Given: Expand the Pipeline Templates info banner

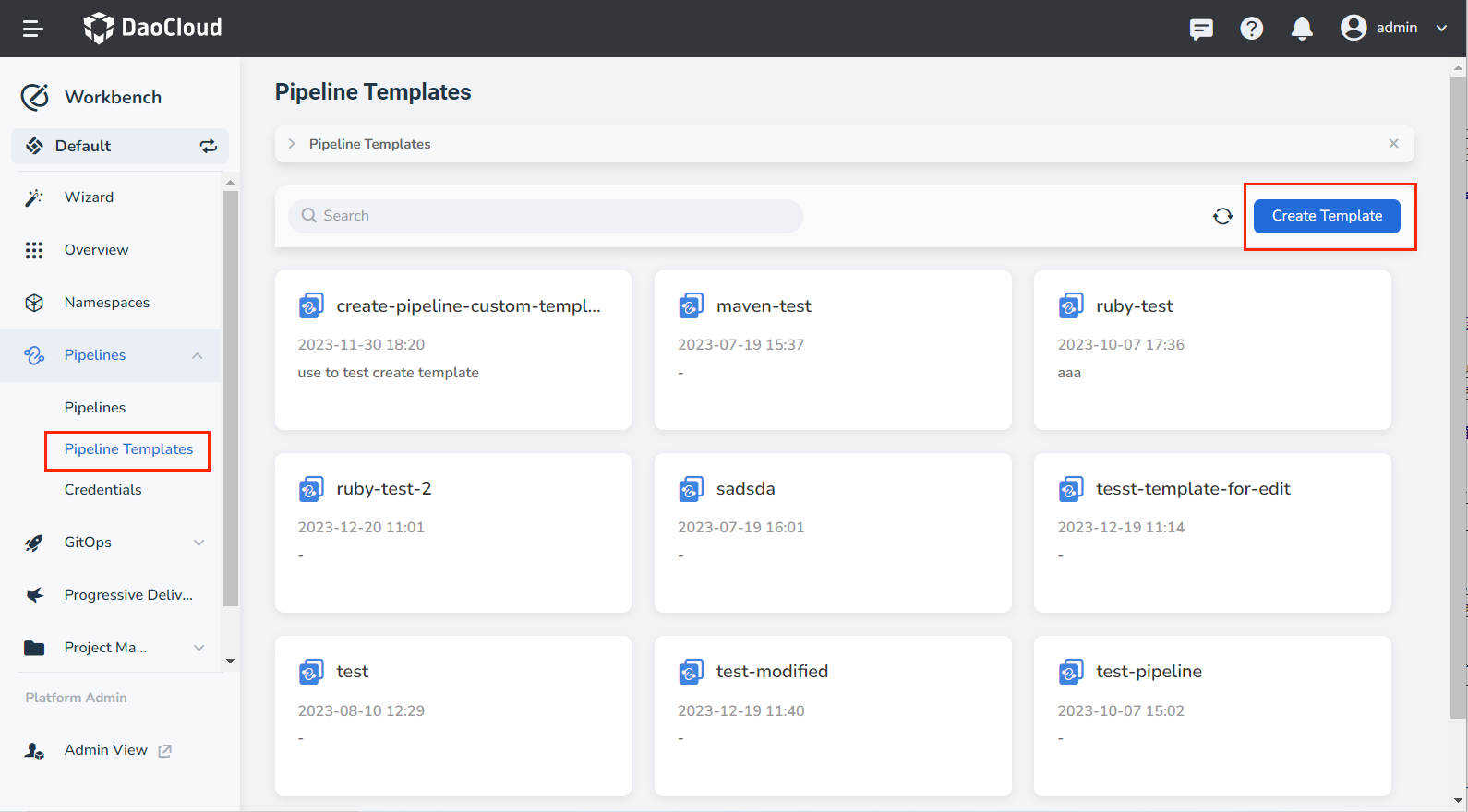Looking at the screenshot, I should (x=292, y=144).
